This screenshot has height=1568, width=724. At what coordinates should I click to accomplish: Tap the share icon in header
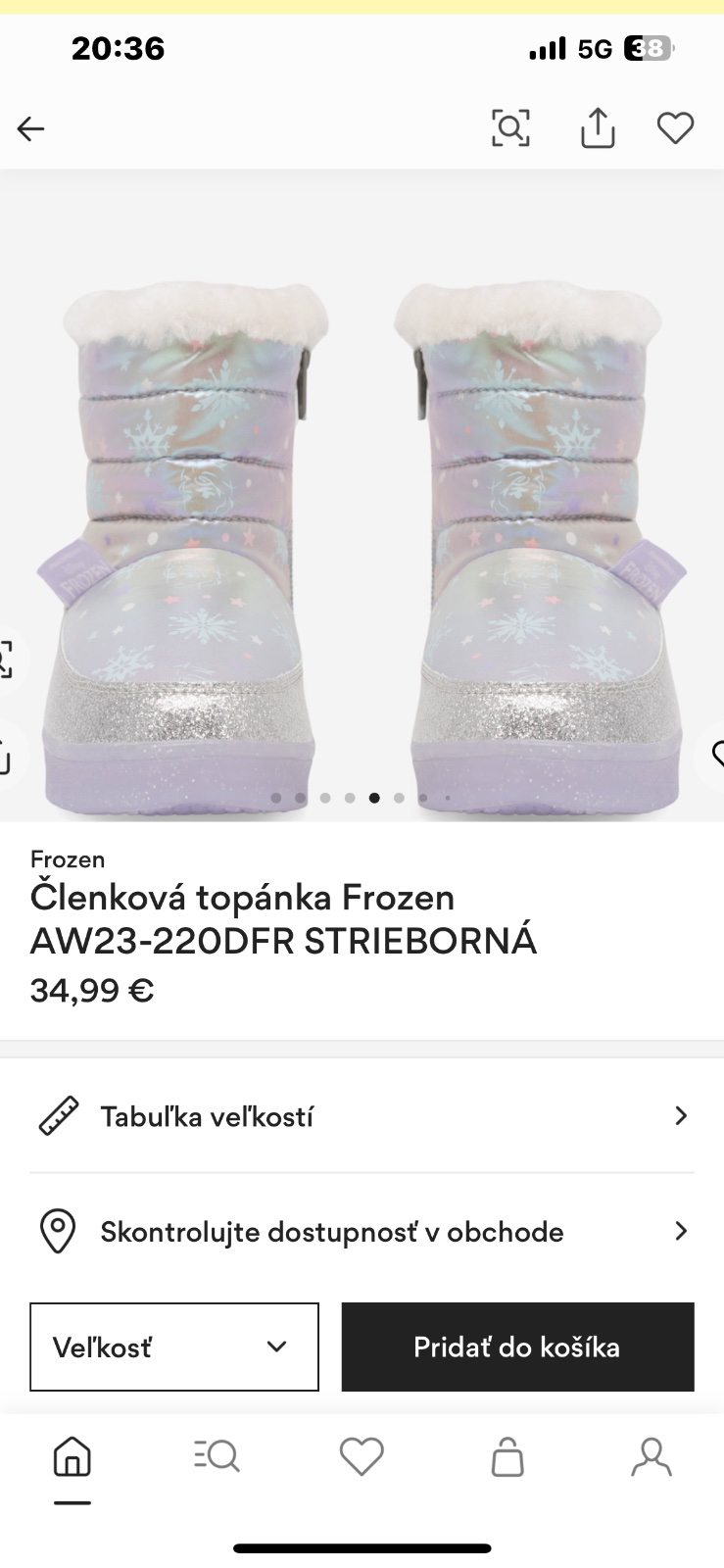tap(597, 128)
